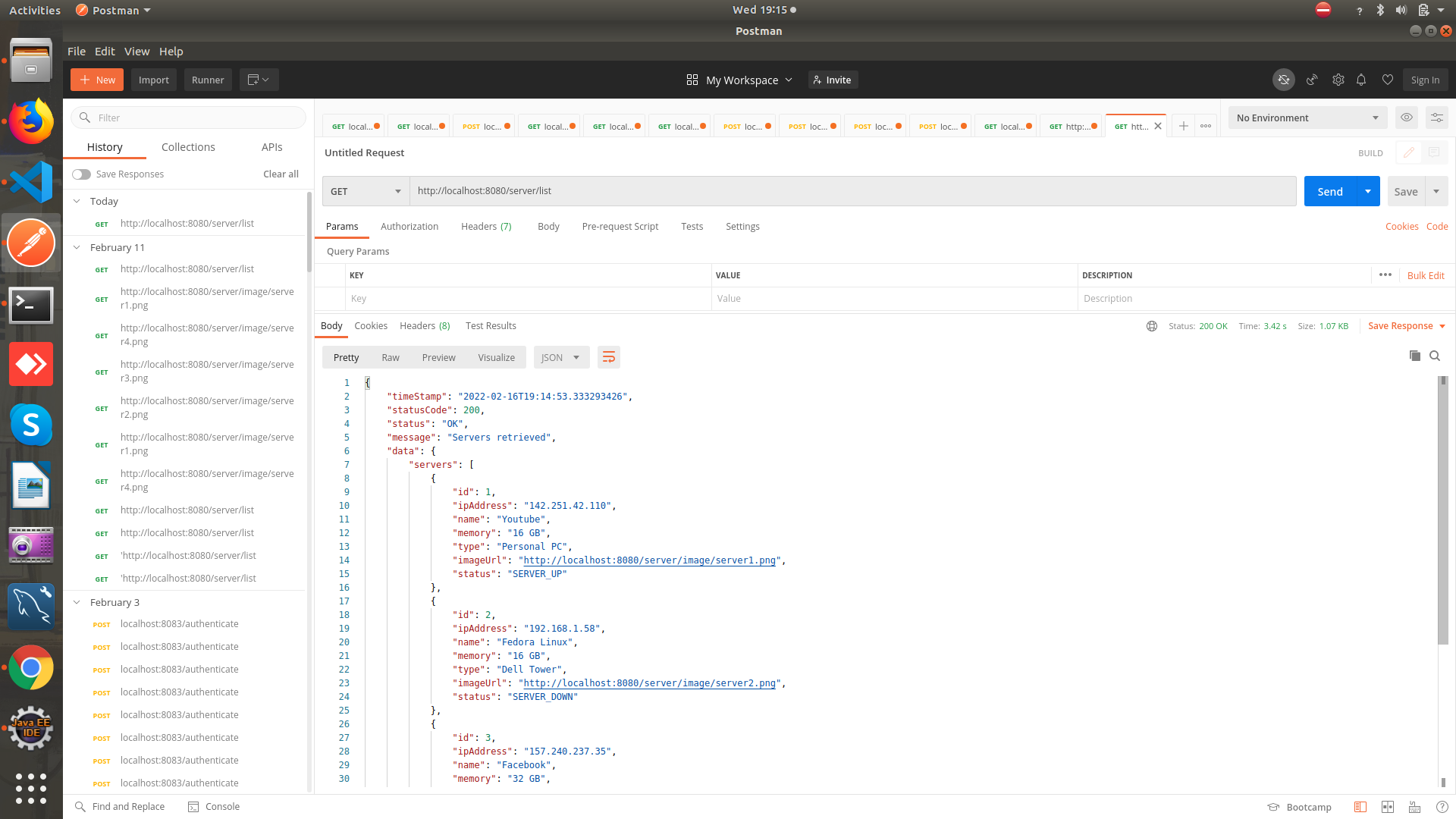Copy response body using copy icon
This screenshot has width=1456, height=819.
[1414, 356]
